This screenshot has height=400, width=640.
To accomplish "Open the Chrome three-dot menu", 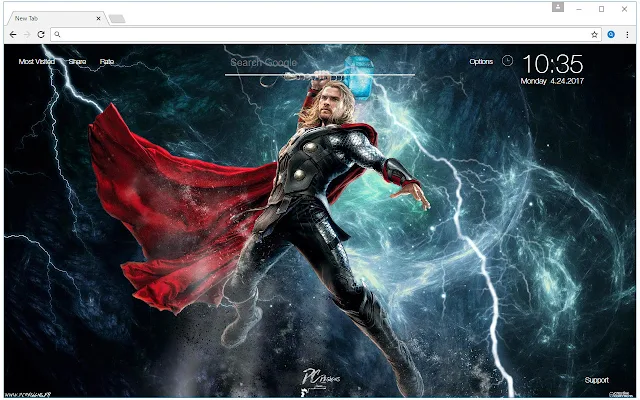I will coord(627,35).
